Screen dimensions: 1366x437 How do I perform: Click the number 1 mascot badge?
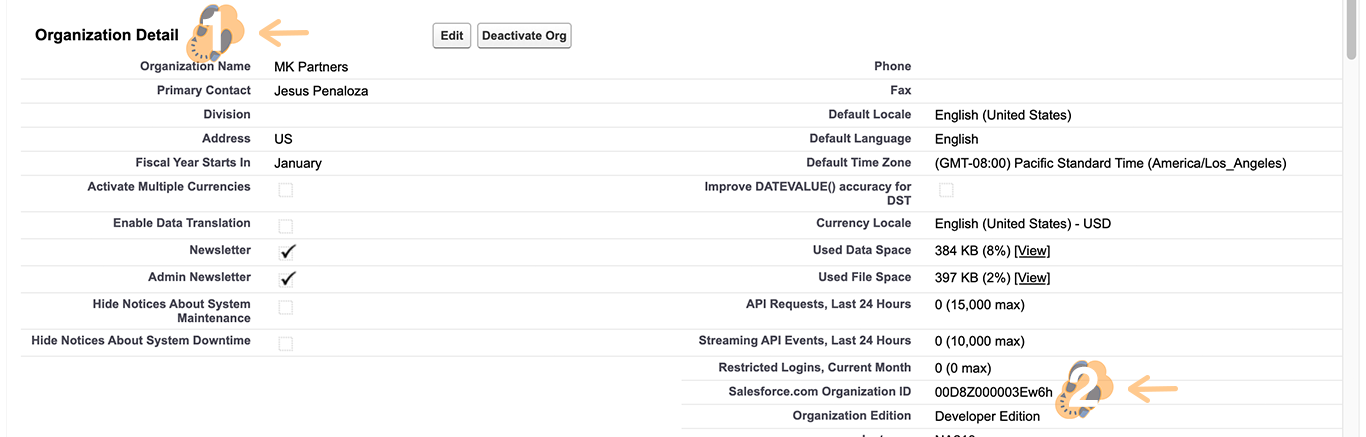pyautogui.click(x=215, y=33)
